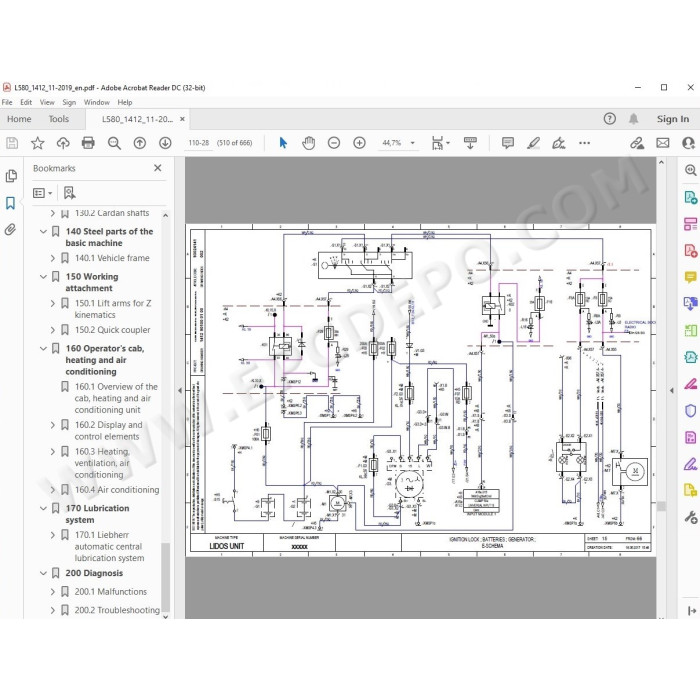Share a link to the file icon
700x700 pixels.
click(637, 143)
